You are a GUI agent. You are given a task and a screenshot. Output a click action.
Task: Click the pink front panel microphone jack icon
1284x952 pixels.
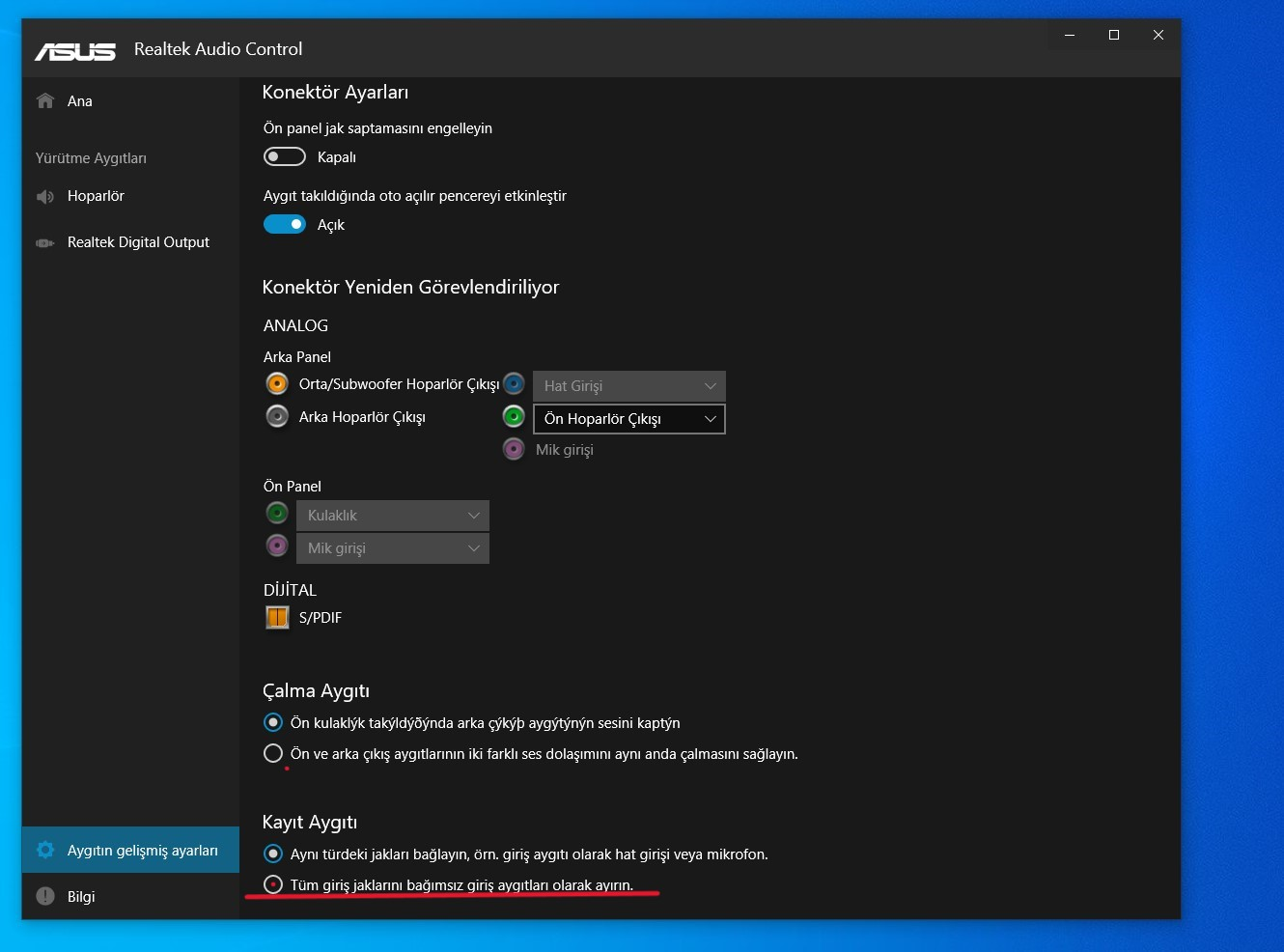click(x=277, y=546)
